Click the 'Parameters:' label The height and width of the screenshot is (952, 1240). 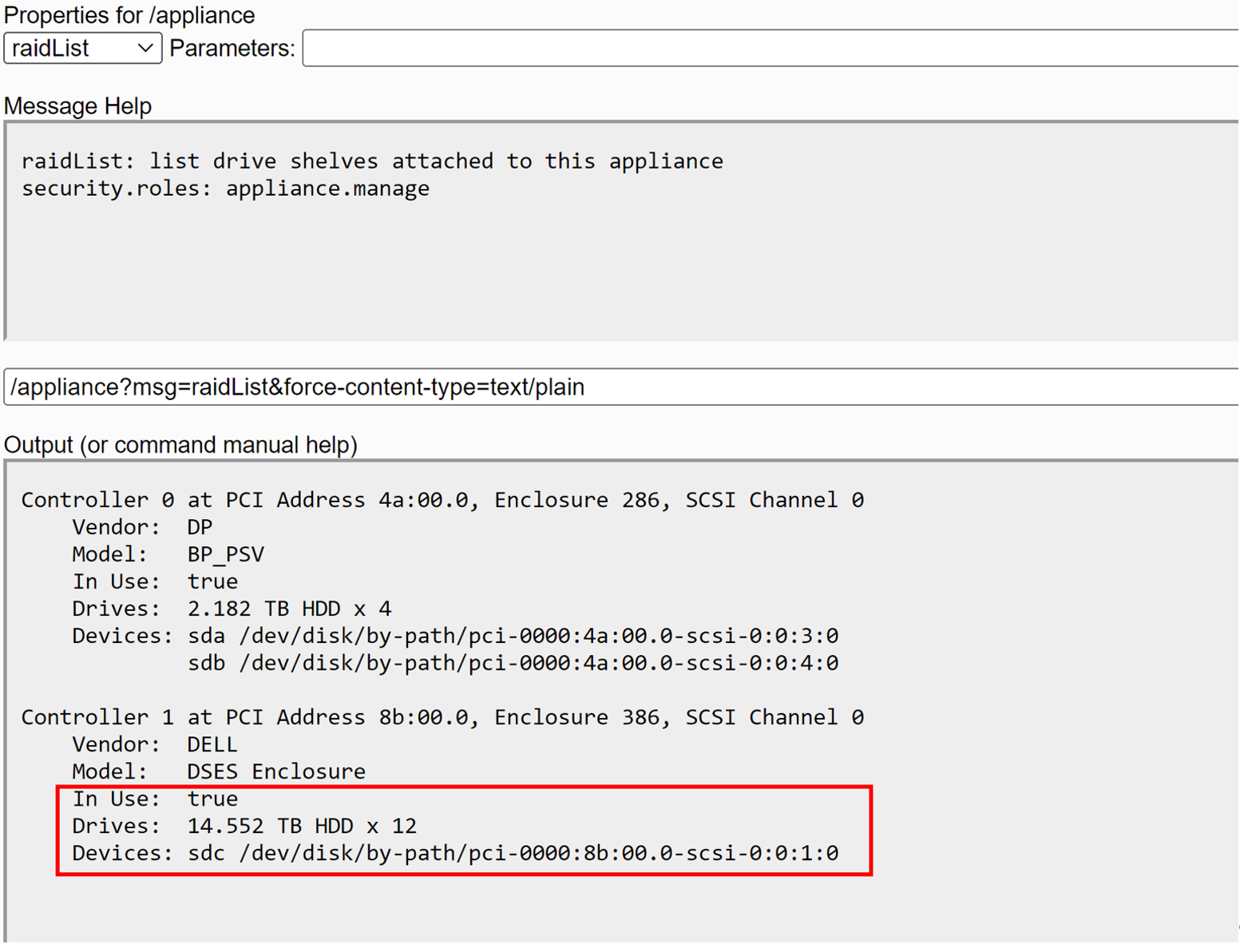(232, 49)
